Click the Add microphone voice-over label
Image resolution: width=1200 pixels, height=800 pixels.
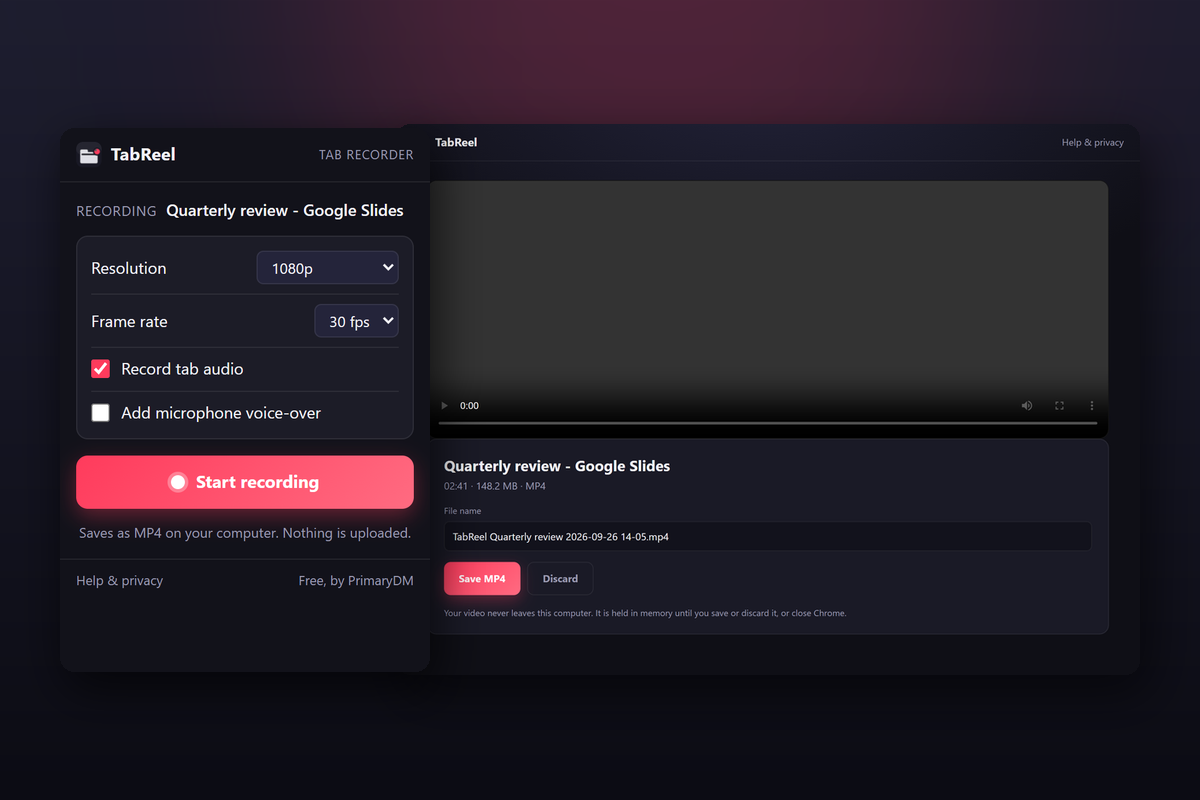tap(221, 413)
